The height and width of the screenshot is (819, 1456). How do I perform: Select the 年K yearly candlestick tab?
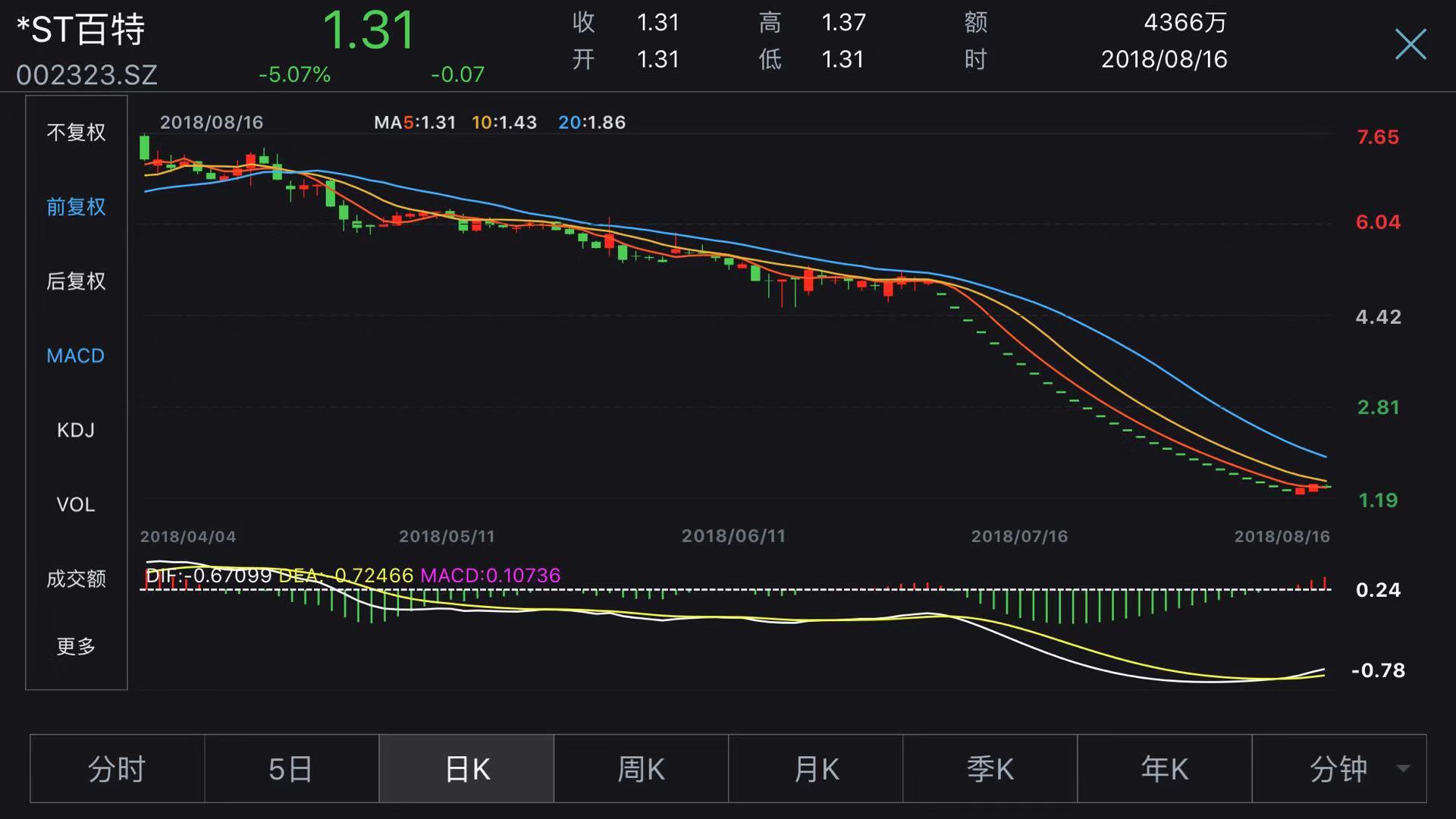coord(1164,769)
